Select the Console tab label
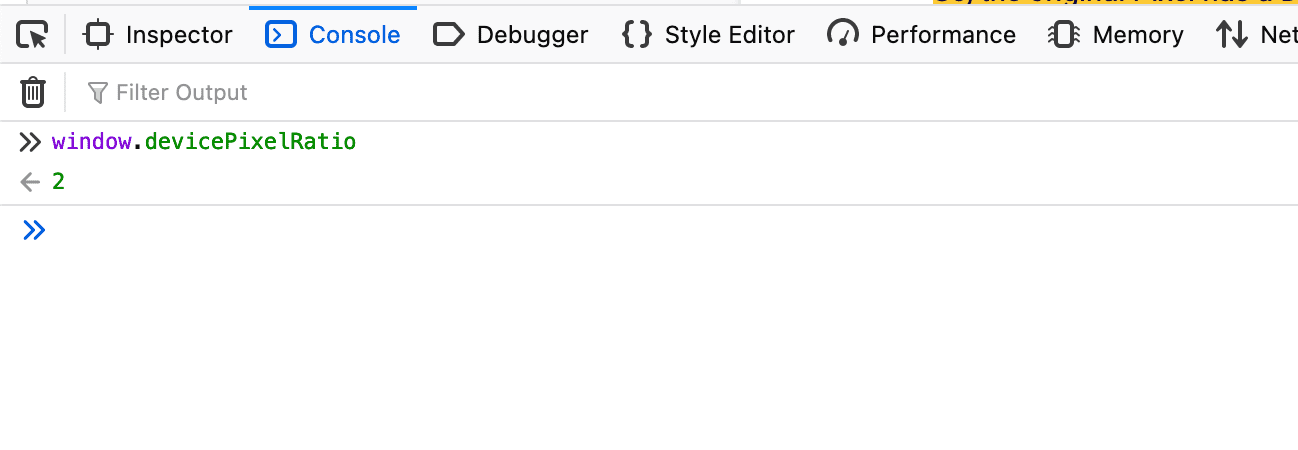Viewport: 1298px width, 450px height. pyautogui.click(x=354, y=36)
